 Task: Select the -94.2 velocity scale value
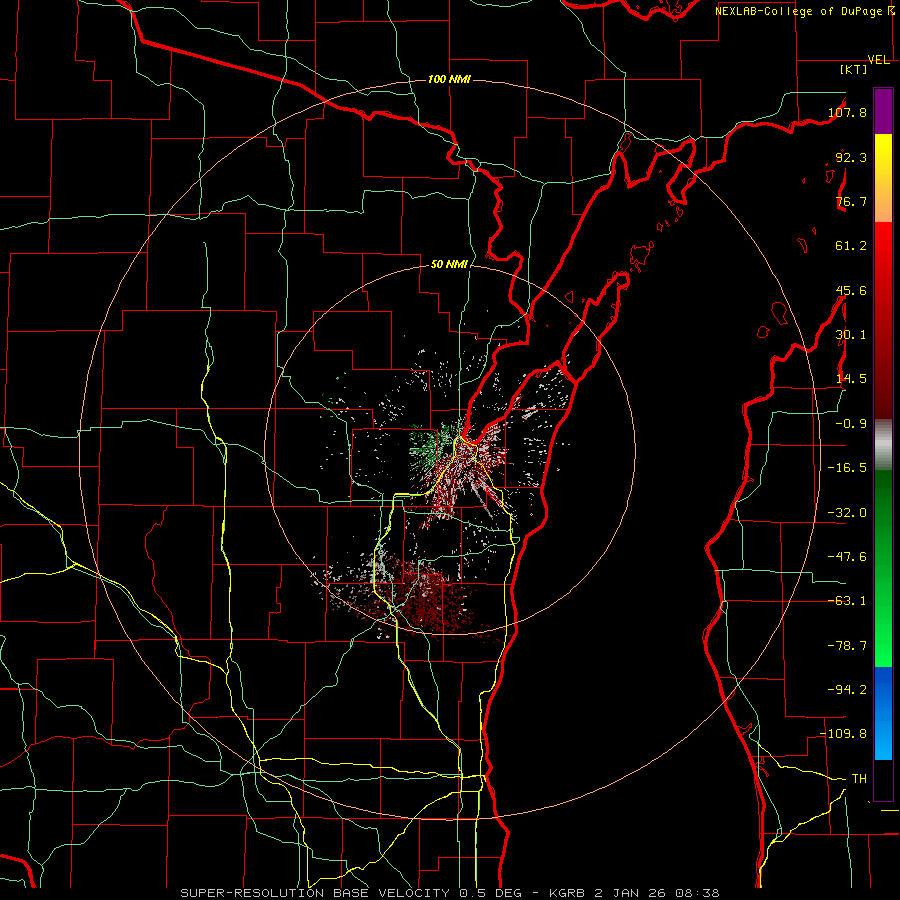847,689
